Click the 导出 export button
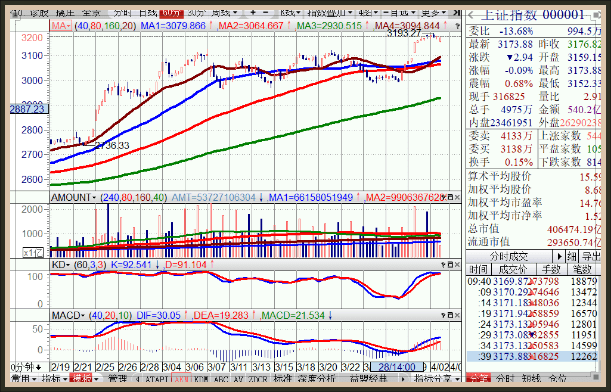This screenshot has height=392, width=611. [x=591, y=256]
